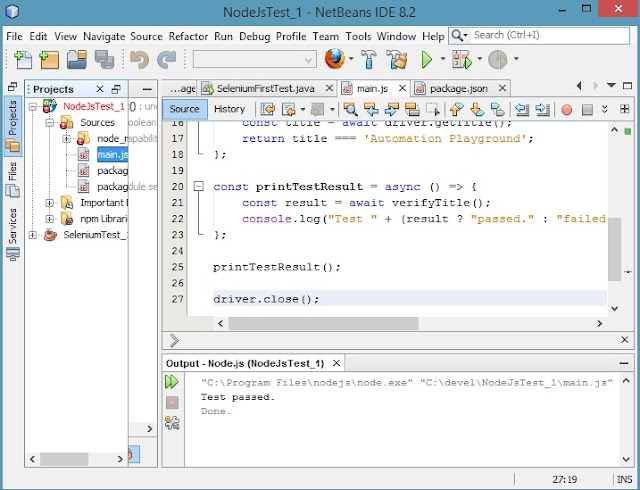Show the editor documents list arrow
The height and width of the screenshot is (490, 640).
click(611, 85)
